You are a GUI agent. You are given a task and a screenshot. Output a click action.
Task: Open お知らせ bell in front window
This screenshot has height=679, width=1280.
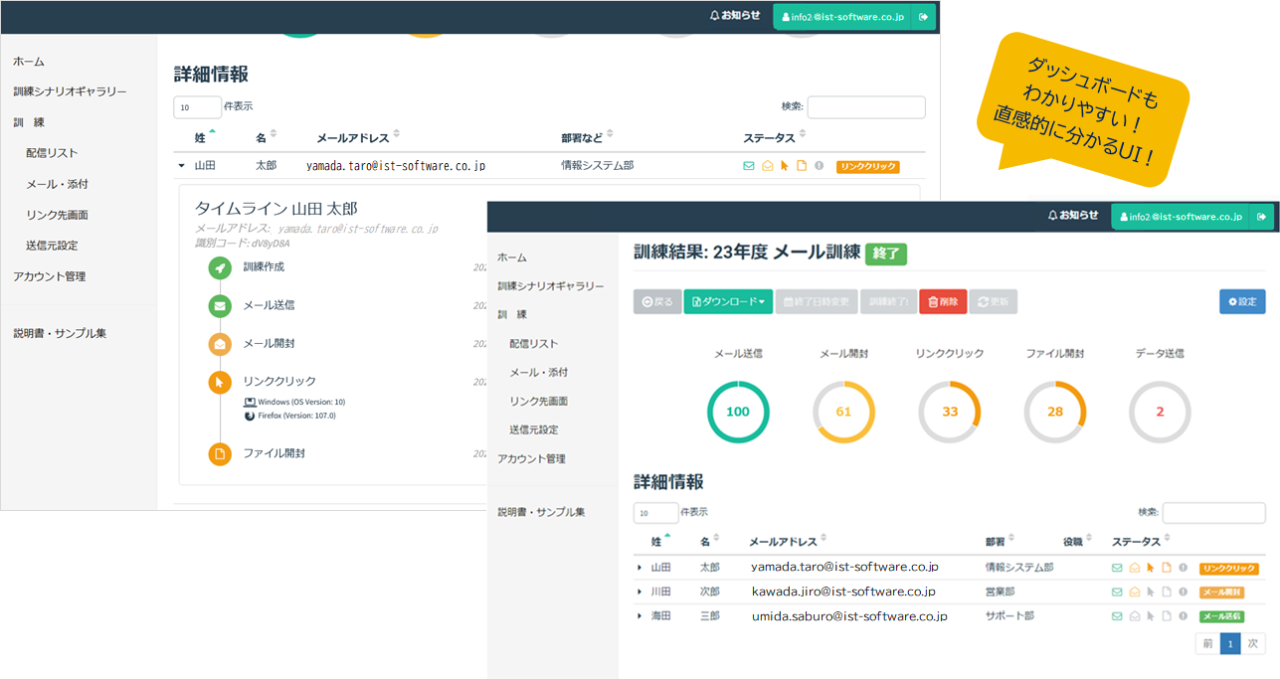tap(1072, 215)
